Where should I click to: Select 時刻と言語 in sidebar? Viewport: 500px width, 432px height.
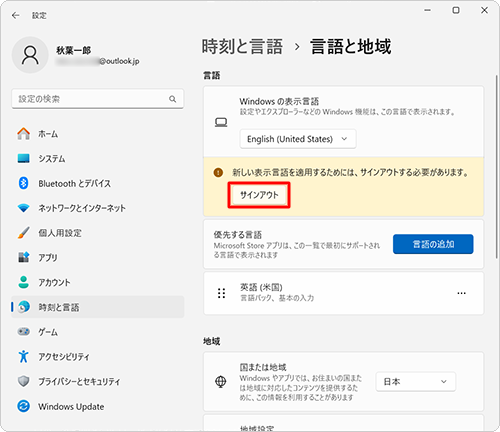click(98, 307)
